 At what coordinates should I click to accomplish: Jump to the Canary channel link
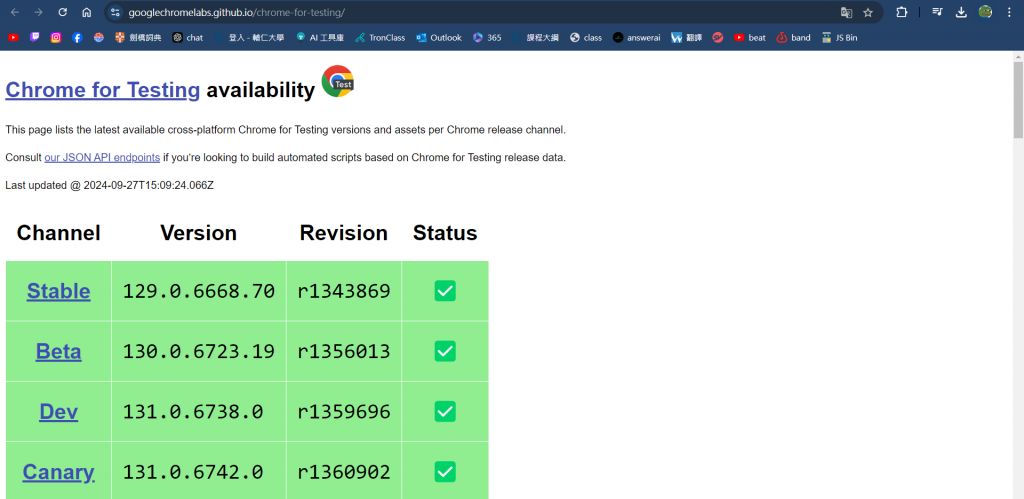click(59, 472)
